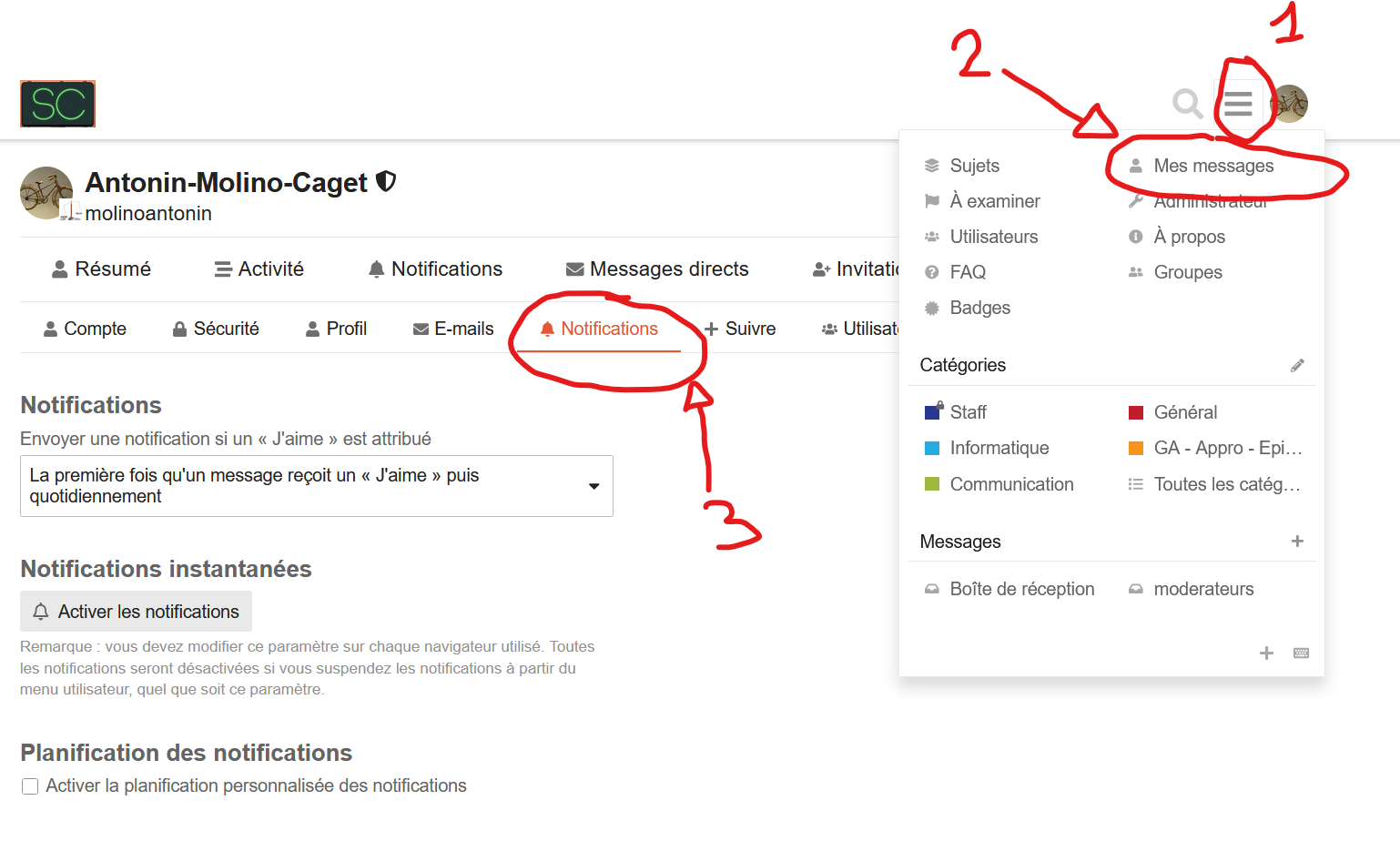Open the hamburger menu icon
The width and height of the screenshot is (1400, 841).
click(1237, 104)
